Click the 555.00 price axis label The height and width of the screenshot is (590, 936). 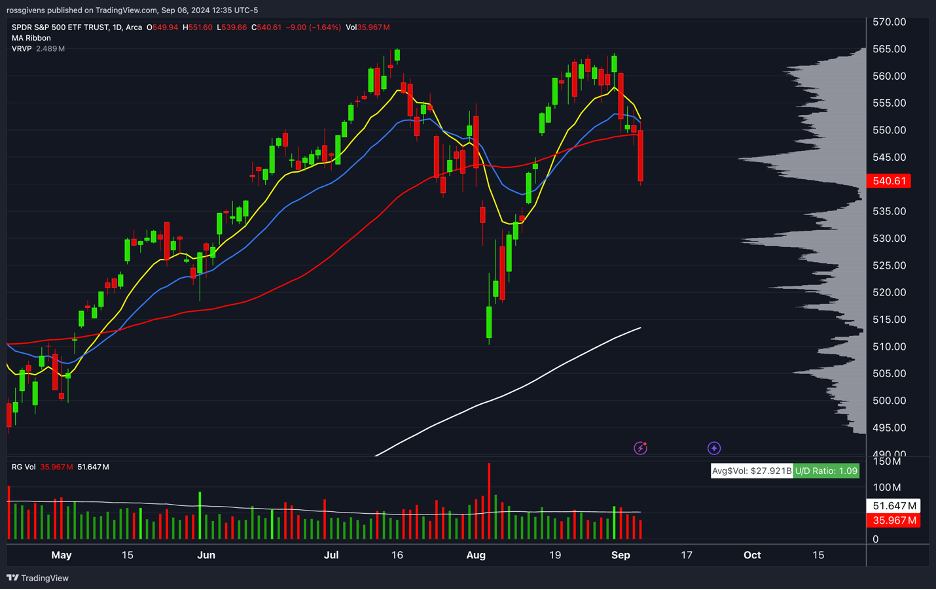coord(889,103)
